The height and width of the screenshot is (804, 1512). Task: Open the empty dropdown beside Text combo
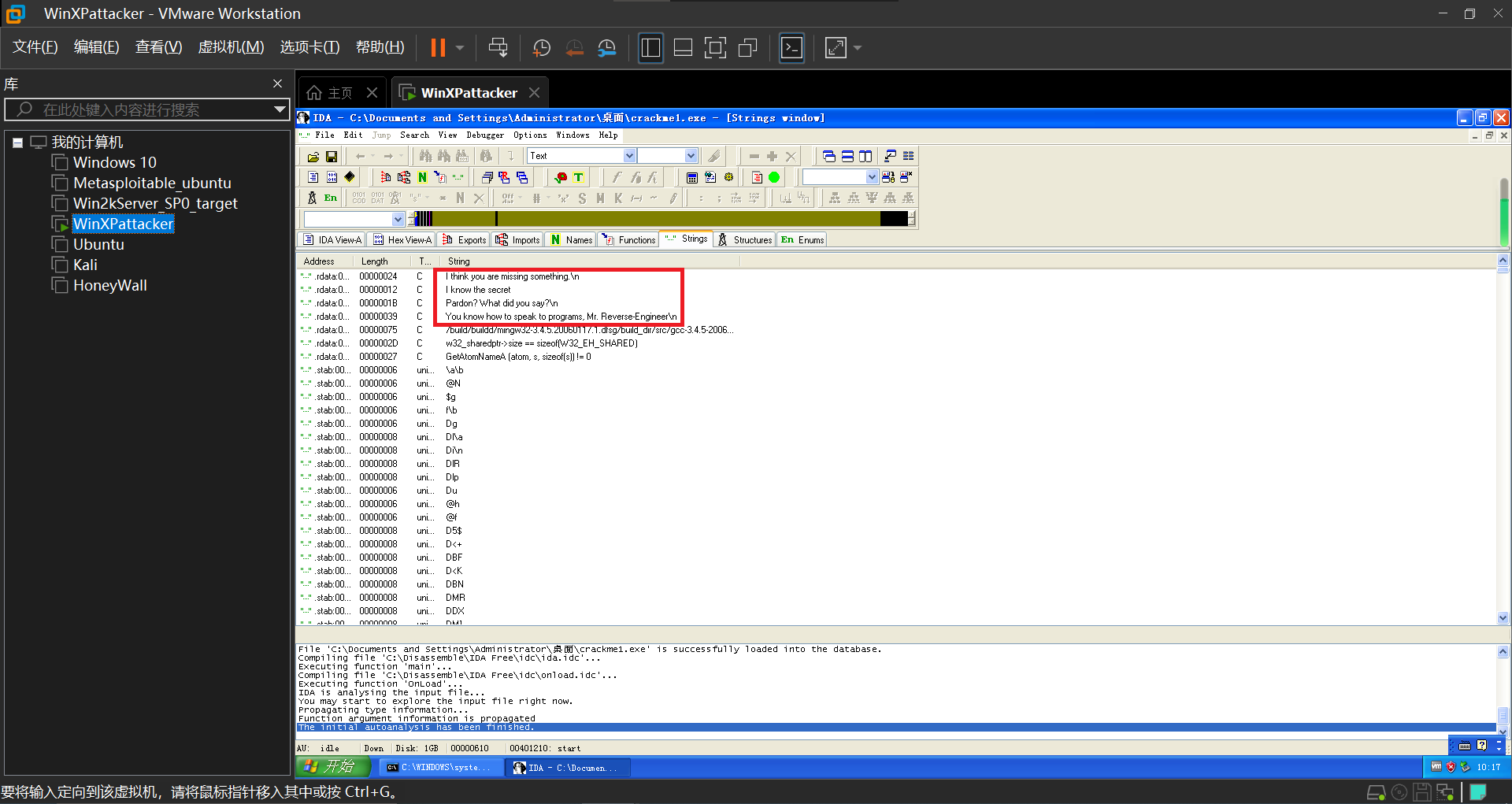(691, 156)
